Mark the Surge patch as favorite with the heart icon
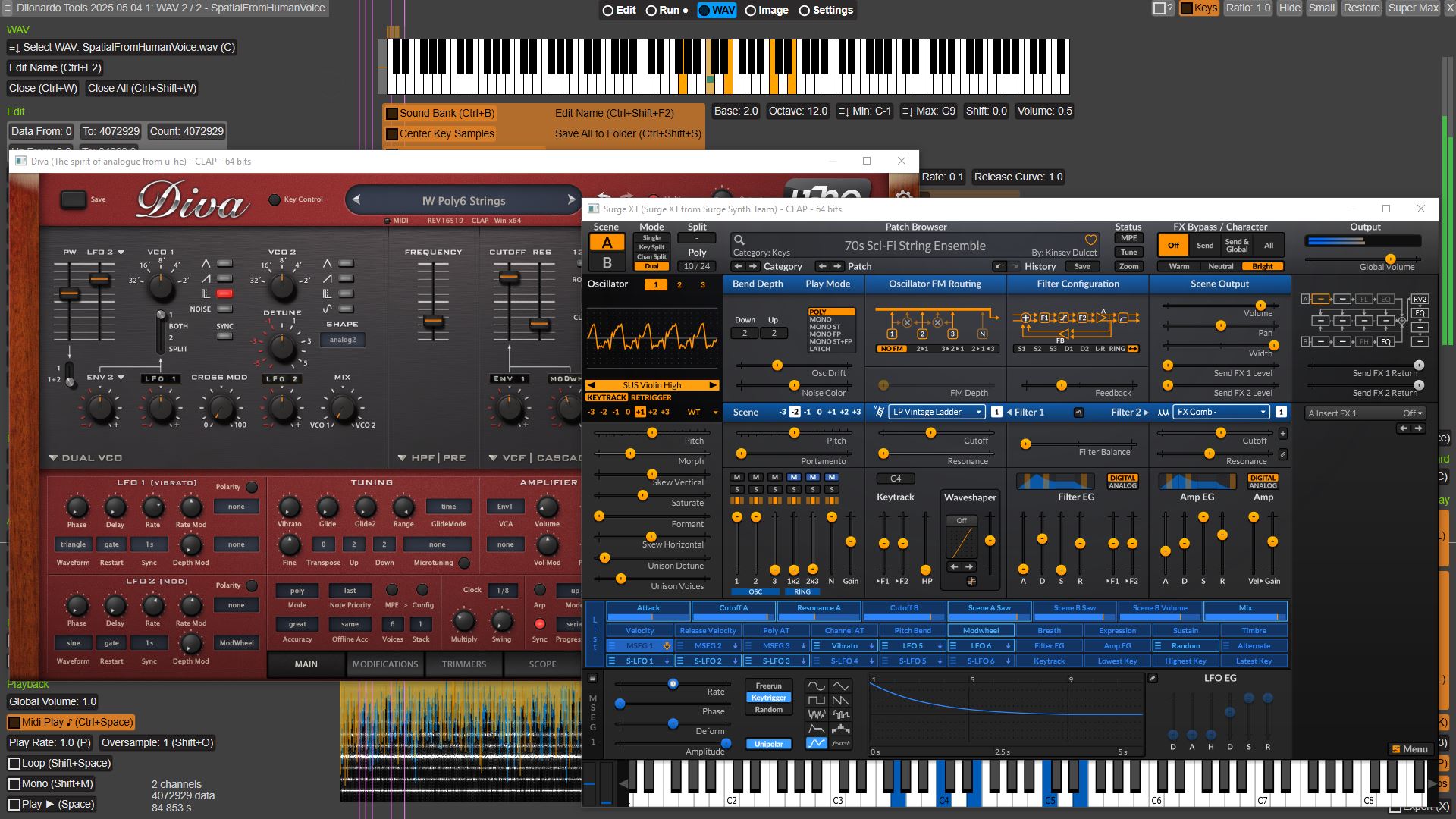The width and height of the screenshot is (1456, 819). 1090,240
